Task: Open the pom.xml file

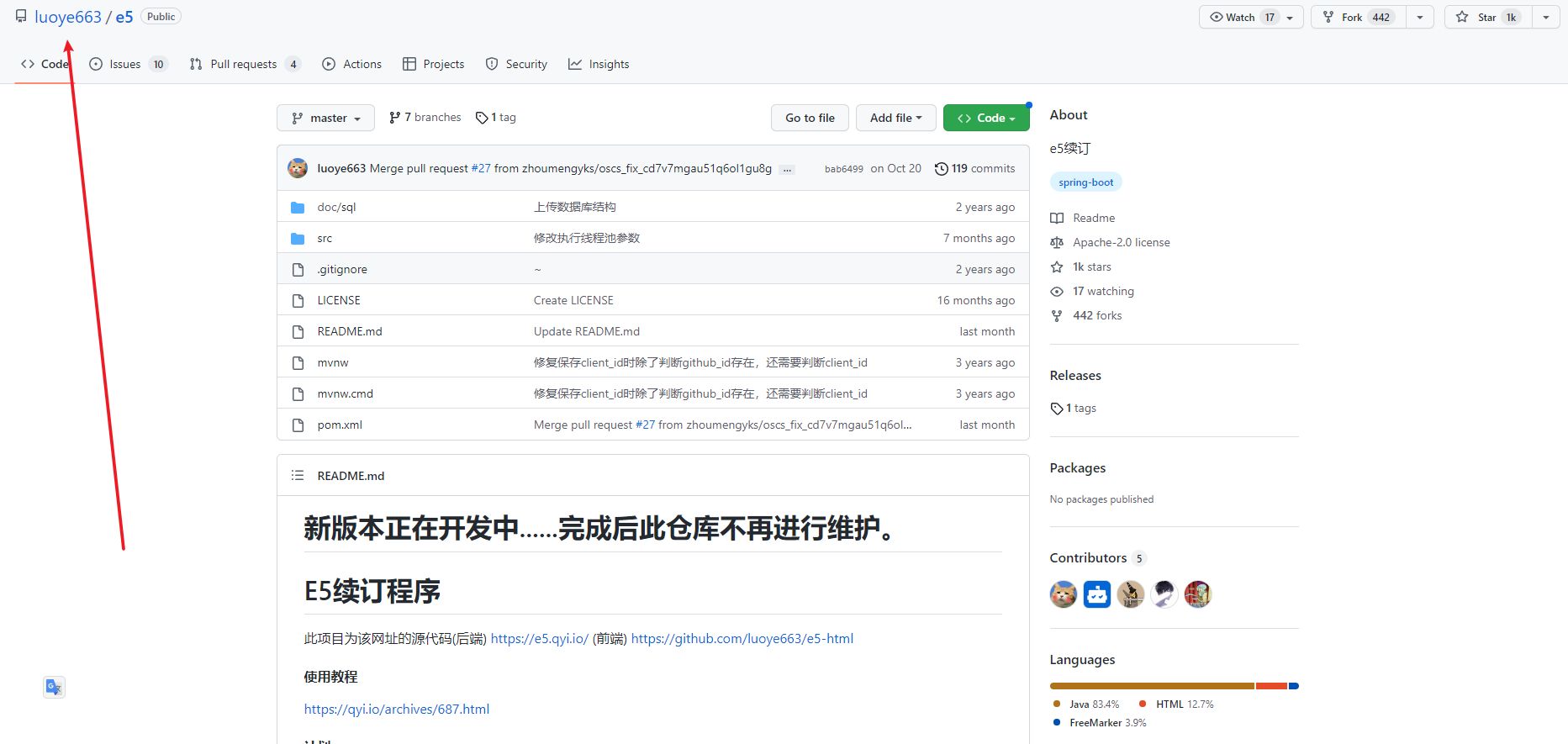Action: 340,425
